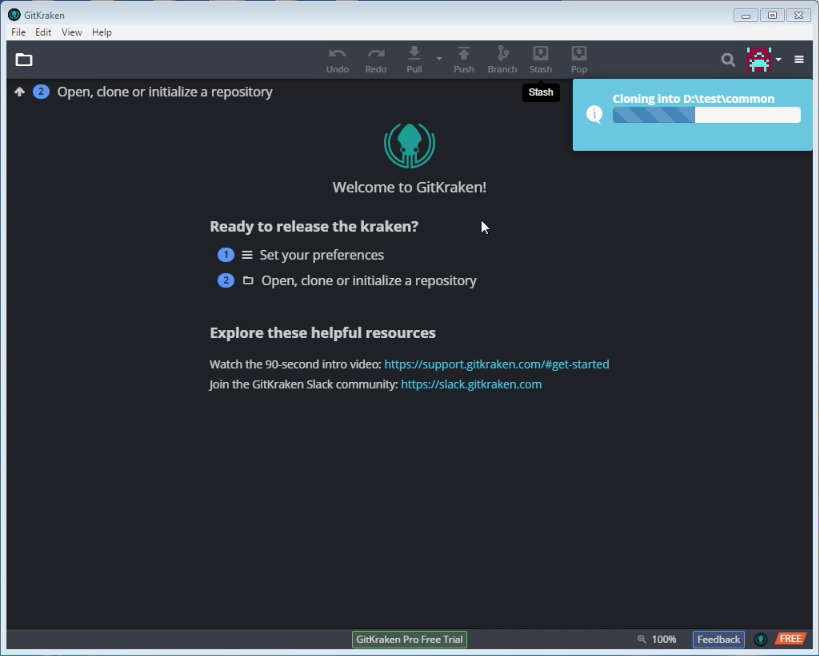Click the GitKraken Pro Free Trial button
The image size is (819, 656).
(410, 639)
